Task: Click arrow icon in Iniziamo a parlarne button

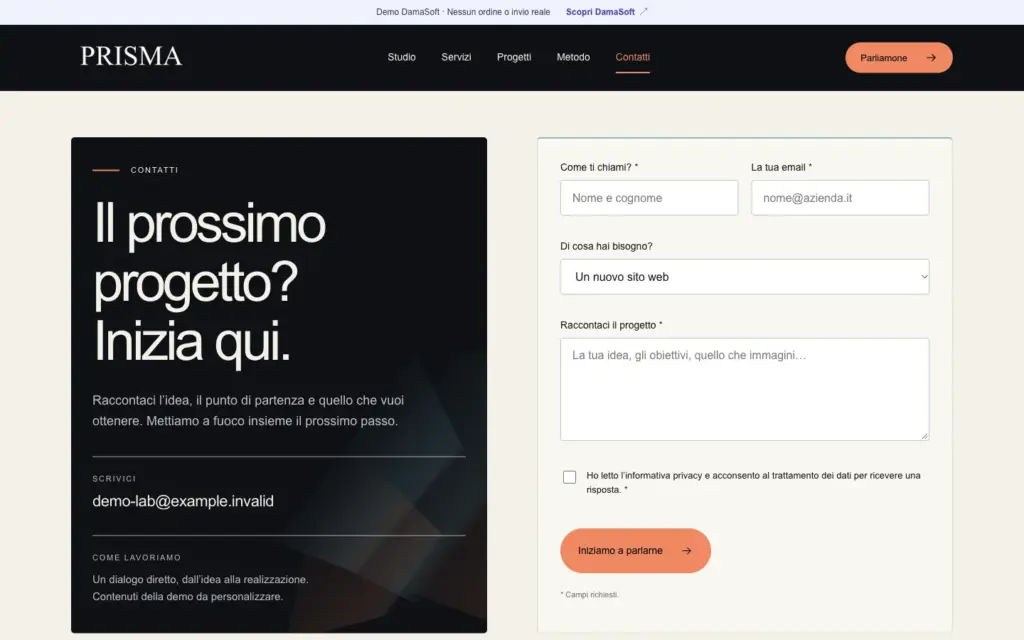Action: 686,551
